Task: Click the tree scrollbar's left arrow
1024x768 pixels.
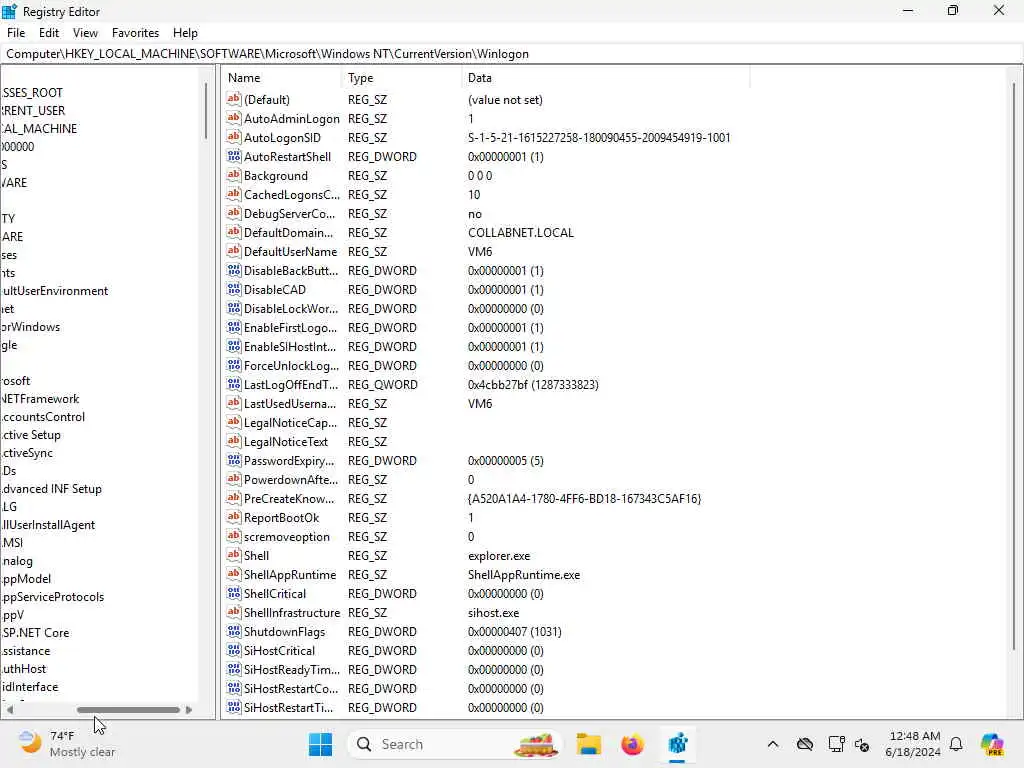Action: coord(9,710)
